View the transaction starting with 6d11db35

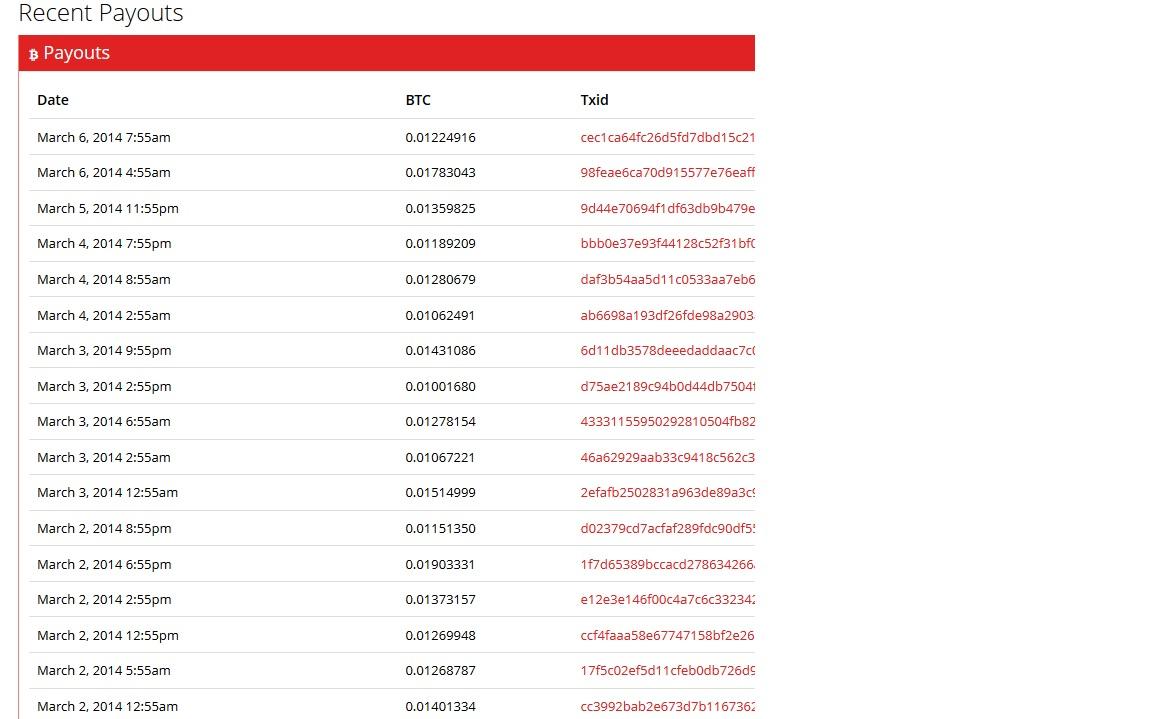point(667,350)
